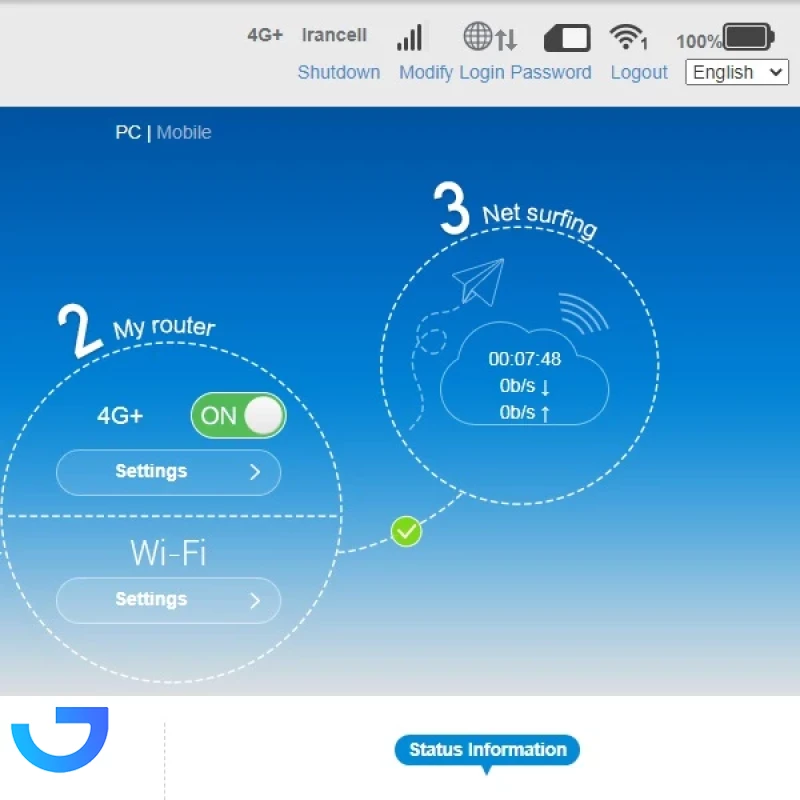
Task: Click the paper plane icon
Action: 479,281
